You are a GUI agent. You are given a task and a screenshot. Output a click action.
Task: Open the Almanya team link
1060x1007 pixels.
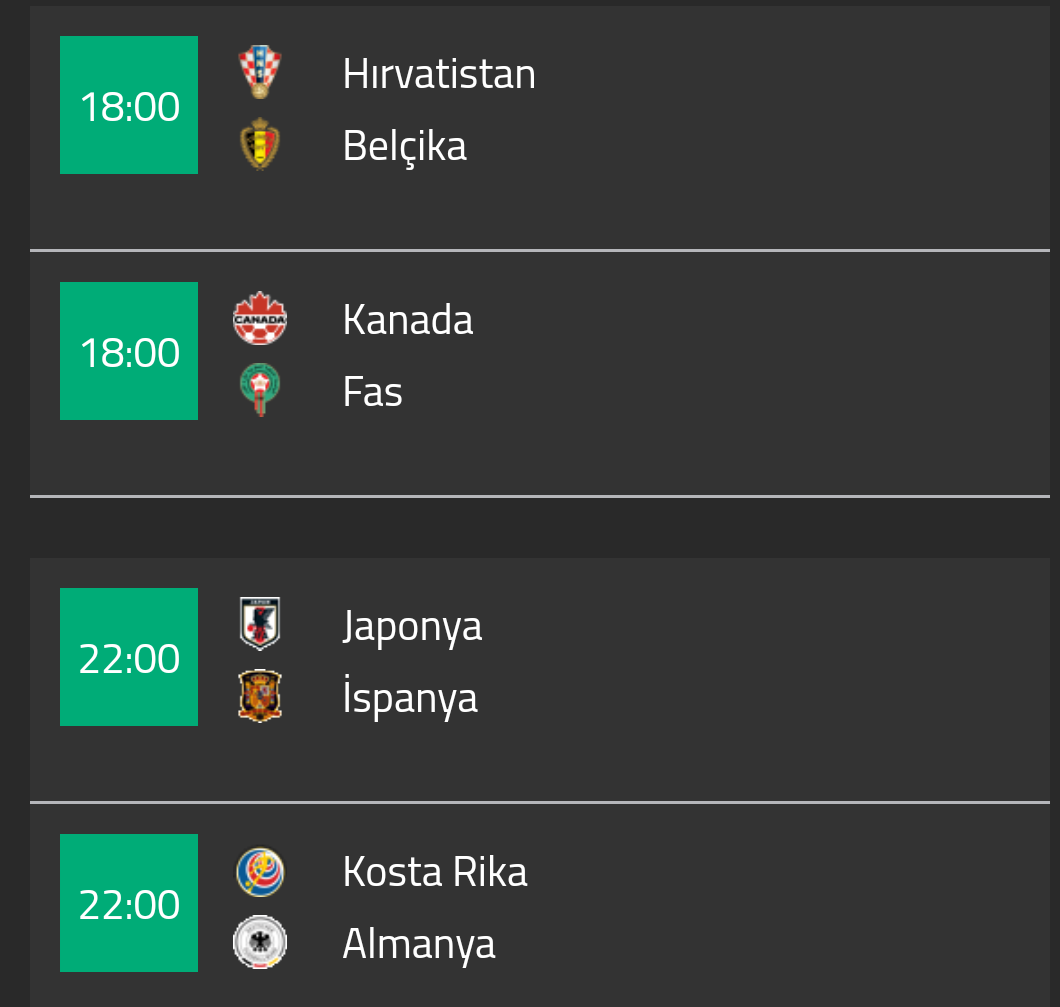(x=419, y=944)
